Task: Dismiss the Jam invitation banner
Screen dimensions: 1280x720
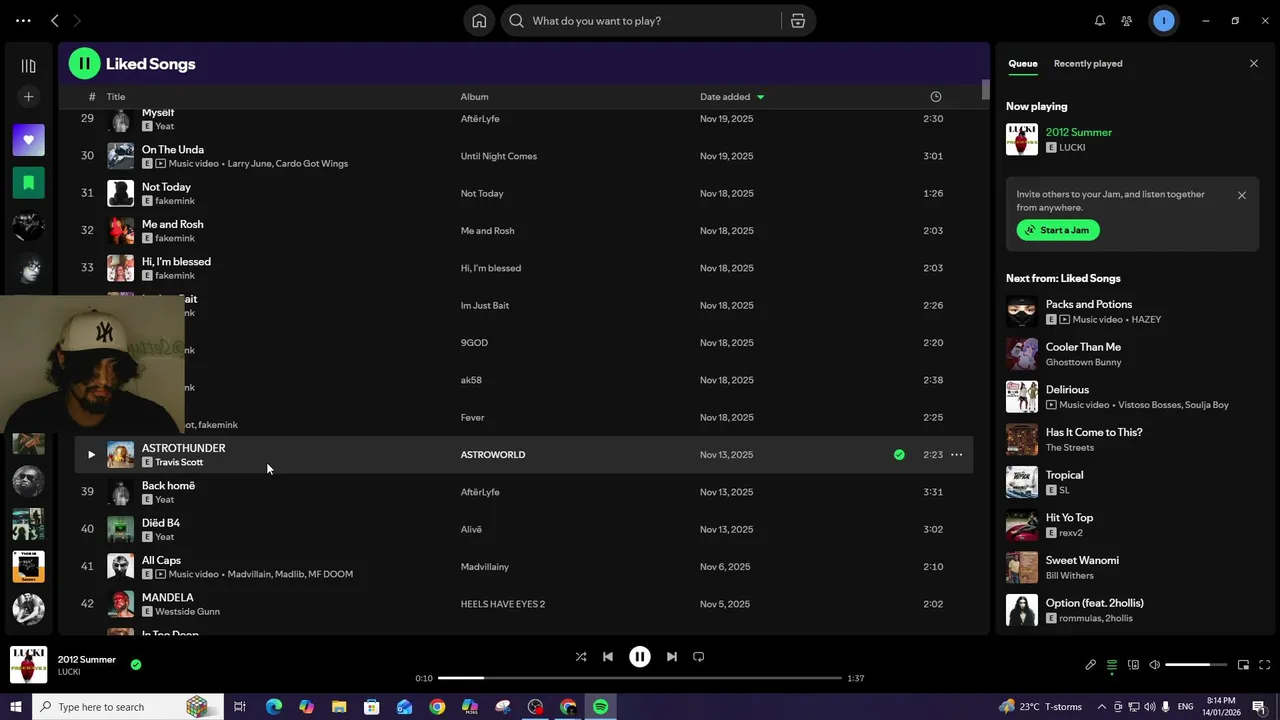Action: click(1242, 195)
